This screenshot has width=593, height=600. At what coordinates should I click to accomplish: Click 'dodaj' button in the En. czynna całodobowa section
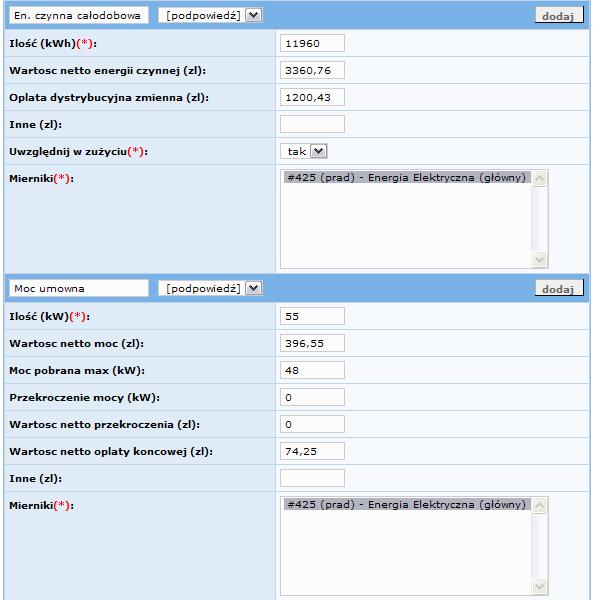coord(559,16)
